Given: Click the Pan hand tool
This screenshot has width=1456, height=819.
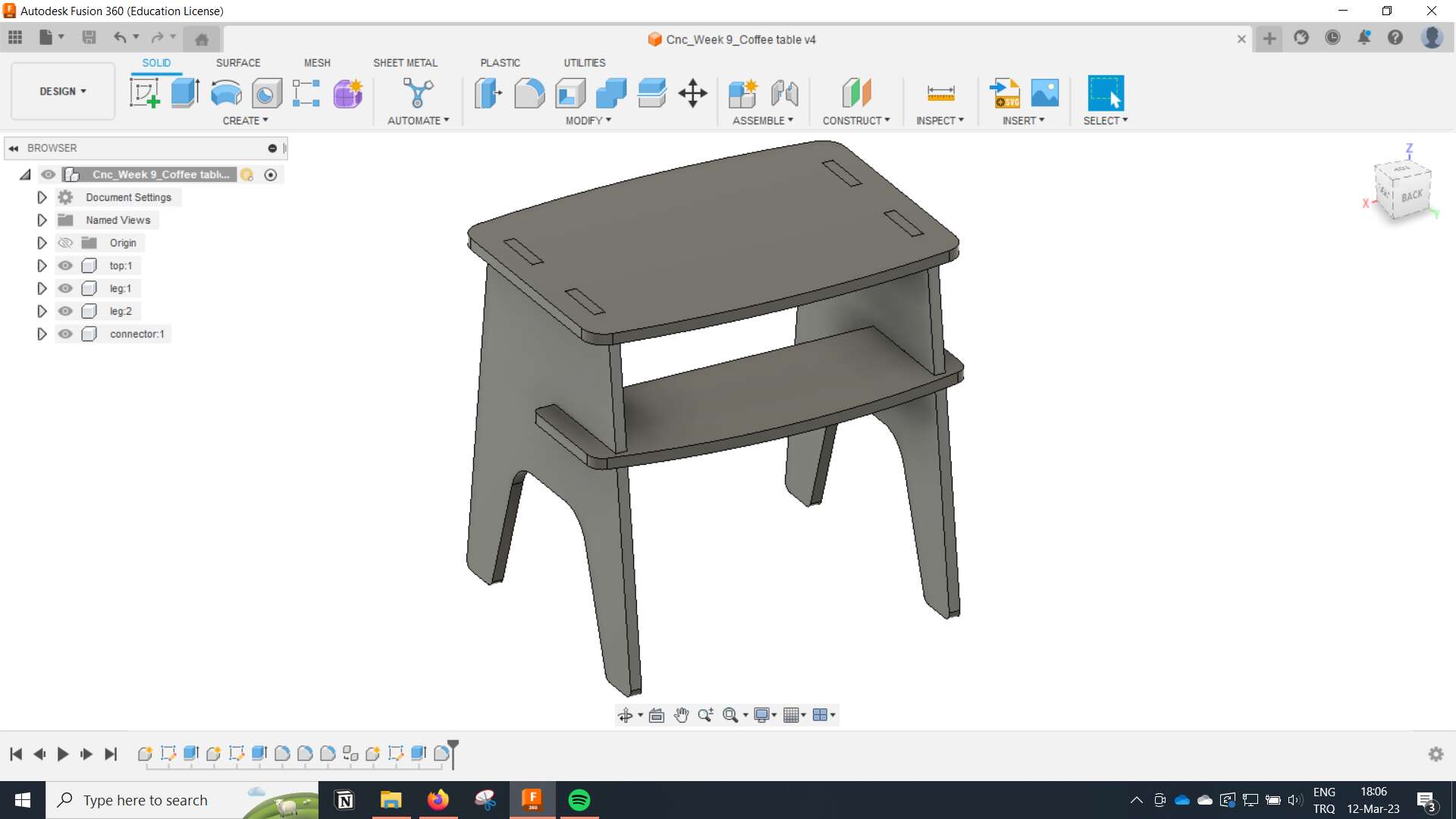Looking at the screenshot, I should point(681,715).
